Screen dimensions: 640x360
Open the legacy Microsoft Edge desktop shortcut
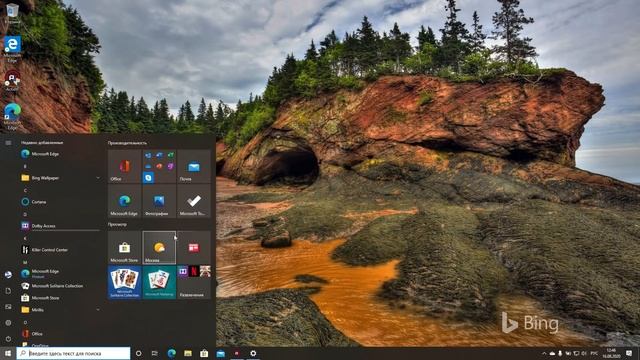click(12, 49)
